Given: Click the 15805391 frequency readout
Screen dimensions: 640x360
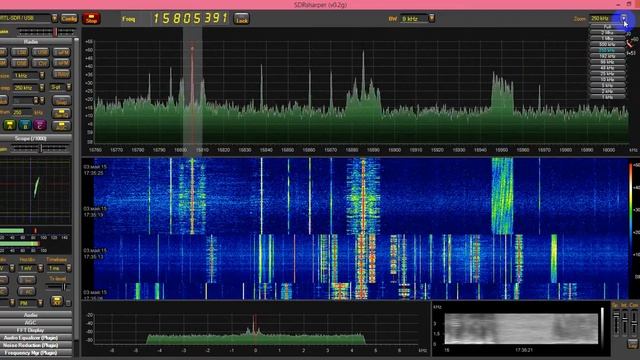Looking at the screenshot, I should (190, 18).
